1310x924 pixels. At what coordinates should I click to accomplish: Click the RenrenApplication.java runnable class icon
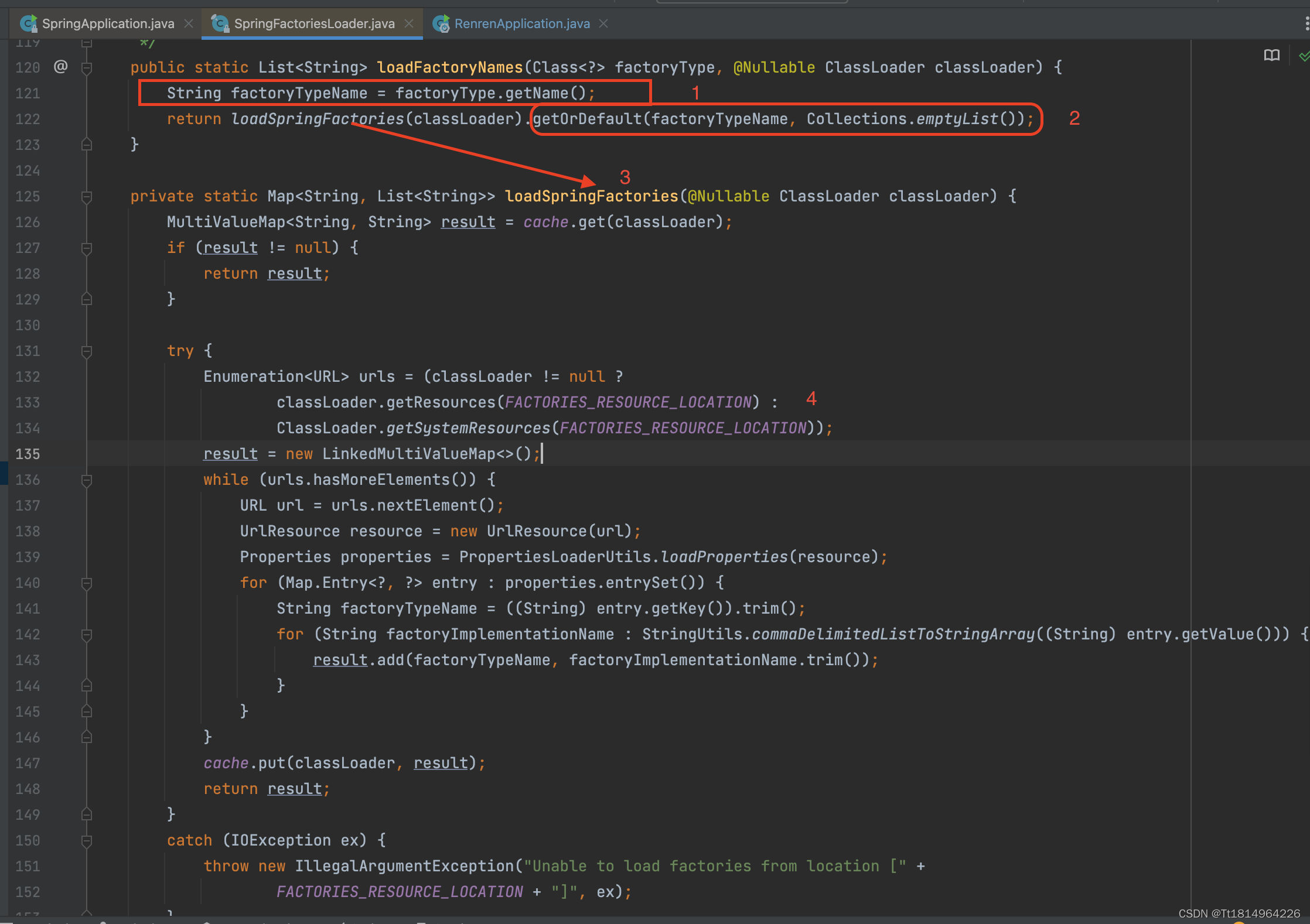click(441, 23)
